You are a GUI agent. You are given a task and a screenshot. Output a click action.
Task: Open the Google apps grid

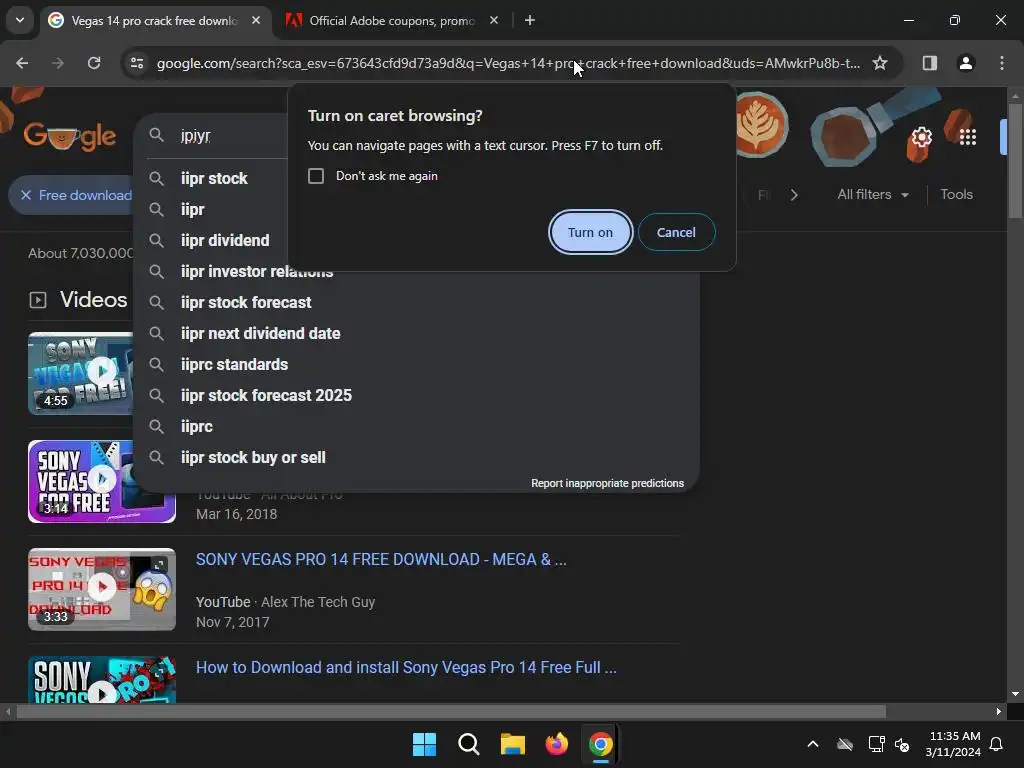967,137
